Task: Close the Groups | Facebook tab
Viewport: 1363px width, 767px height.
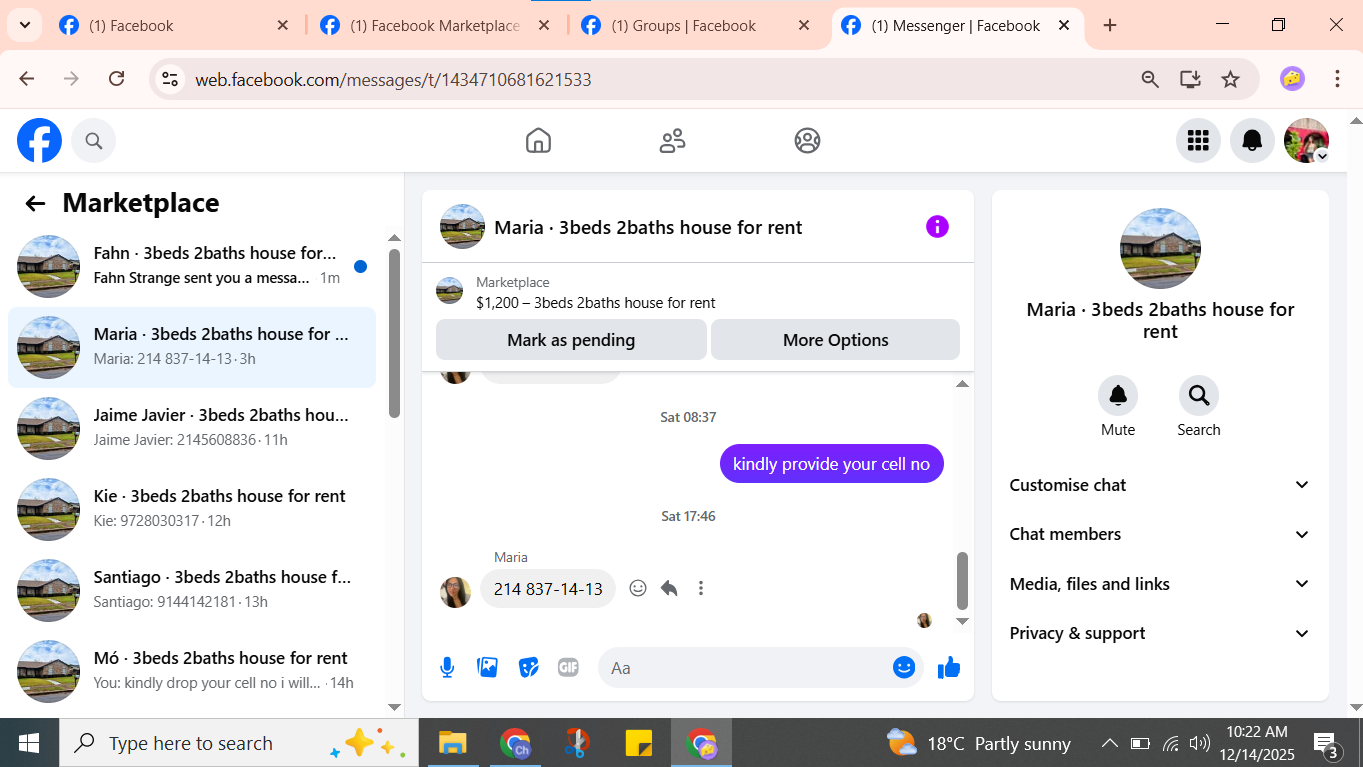Action: tap(804, 26)
